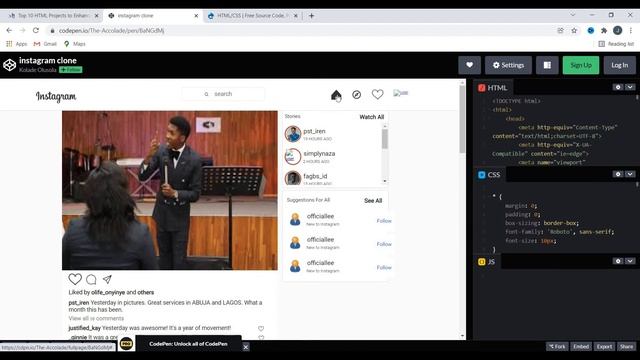Click the Instagram home icon
Viewport: 640px width, 360px height.
[x=336, y=95]
